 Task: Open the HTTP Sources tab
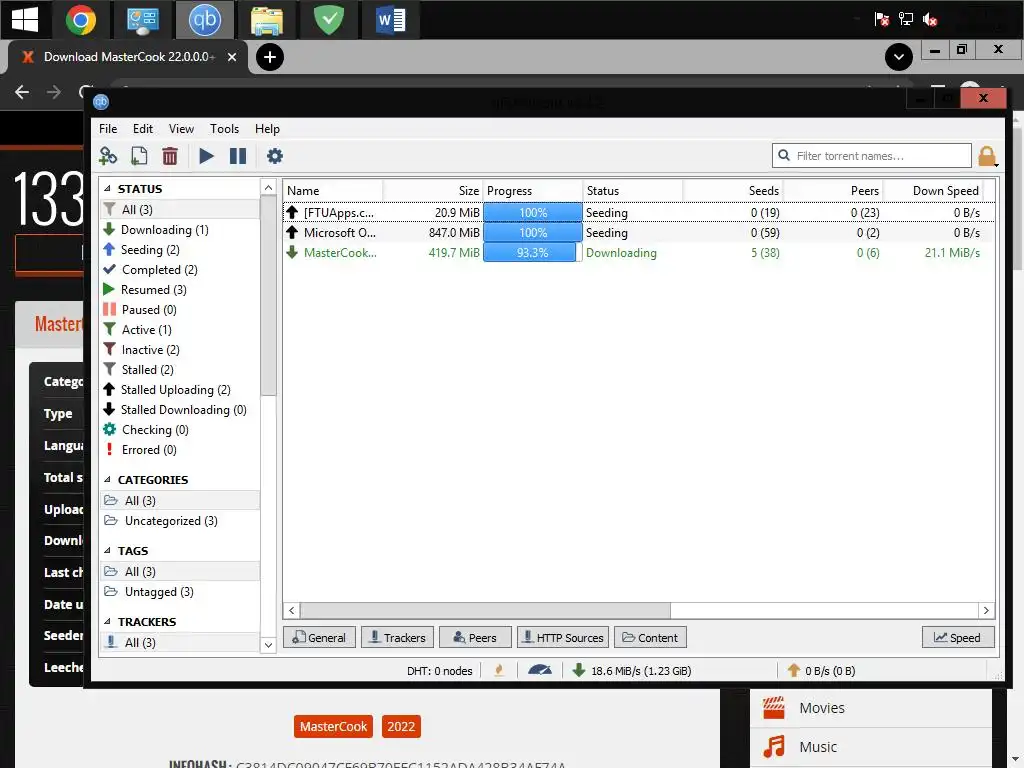click(563, 637)
